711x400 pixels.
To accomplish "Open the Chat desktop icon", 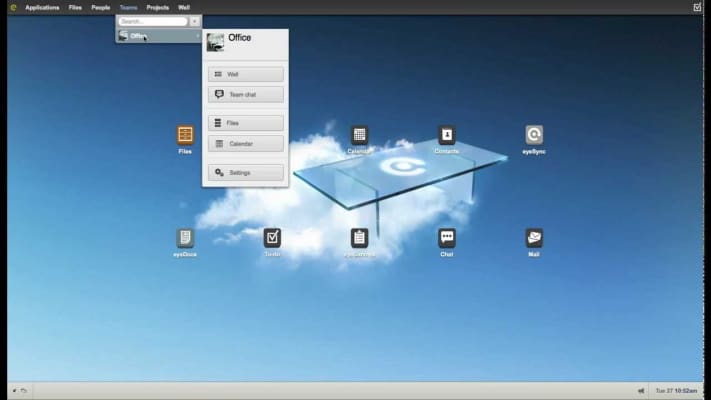I will tap(447, 238).
